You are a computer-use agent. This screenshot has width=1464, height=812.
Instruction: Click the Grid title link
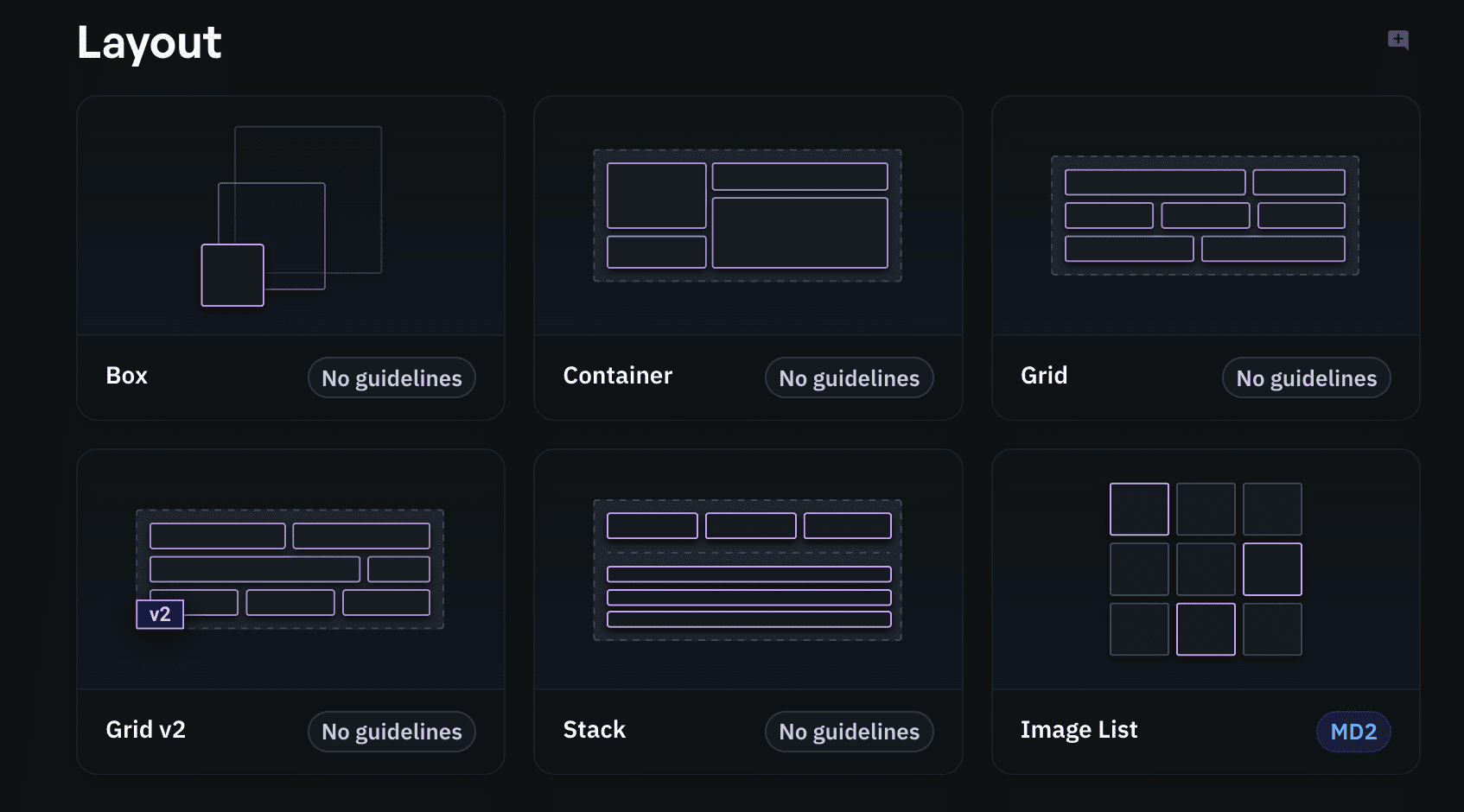pyautogui.click(x=1044, y=376)
